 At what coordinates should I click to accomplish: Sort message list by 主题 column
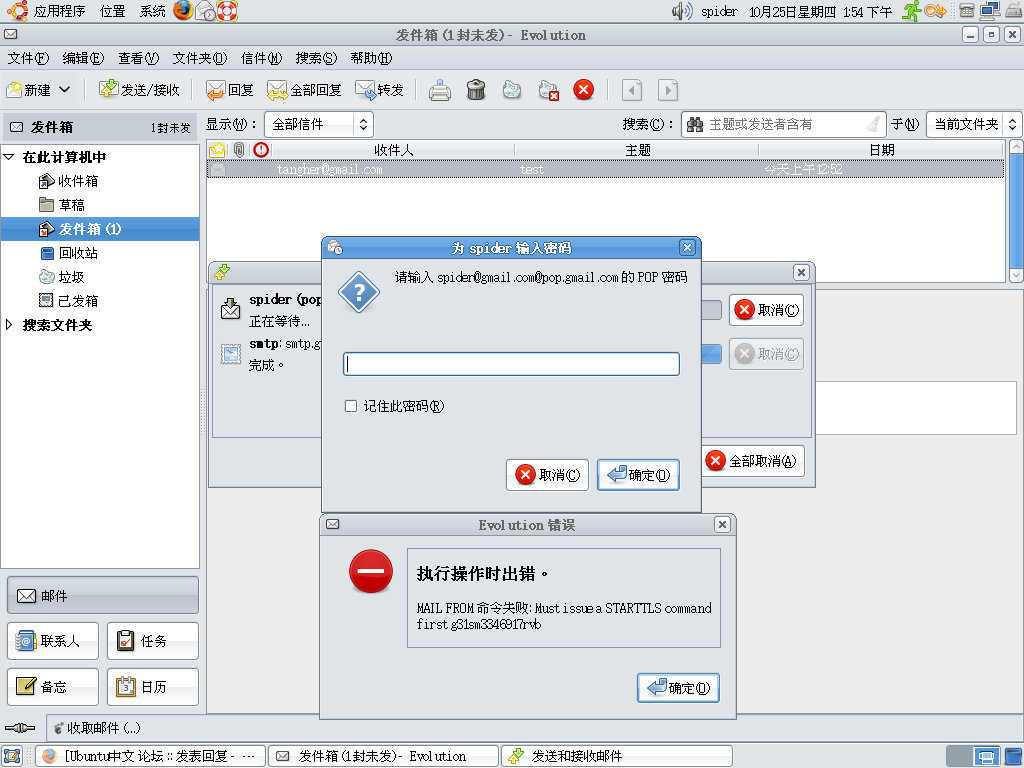coord(637,150)
